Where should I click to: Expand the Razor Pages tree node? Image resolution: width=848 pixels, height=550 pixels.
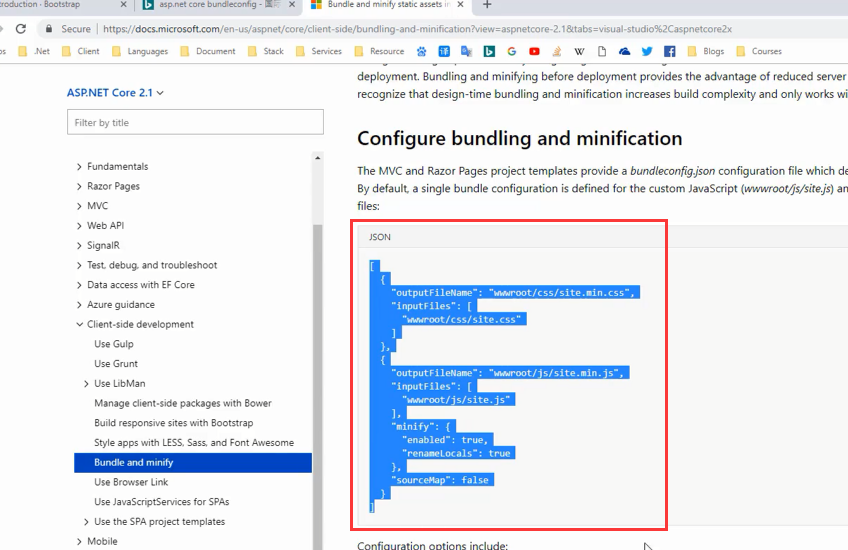click(79, 186)
